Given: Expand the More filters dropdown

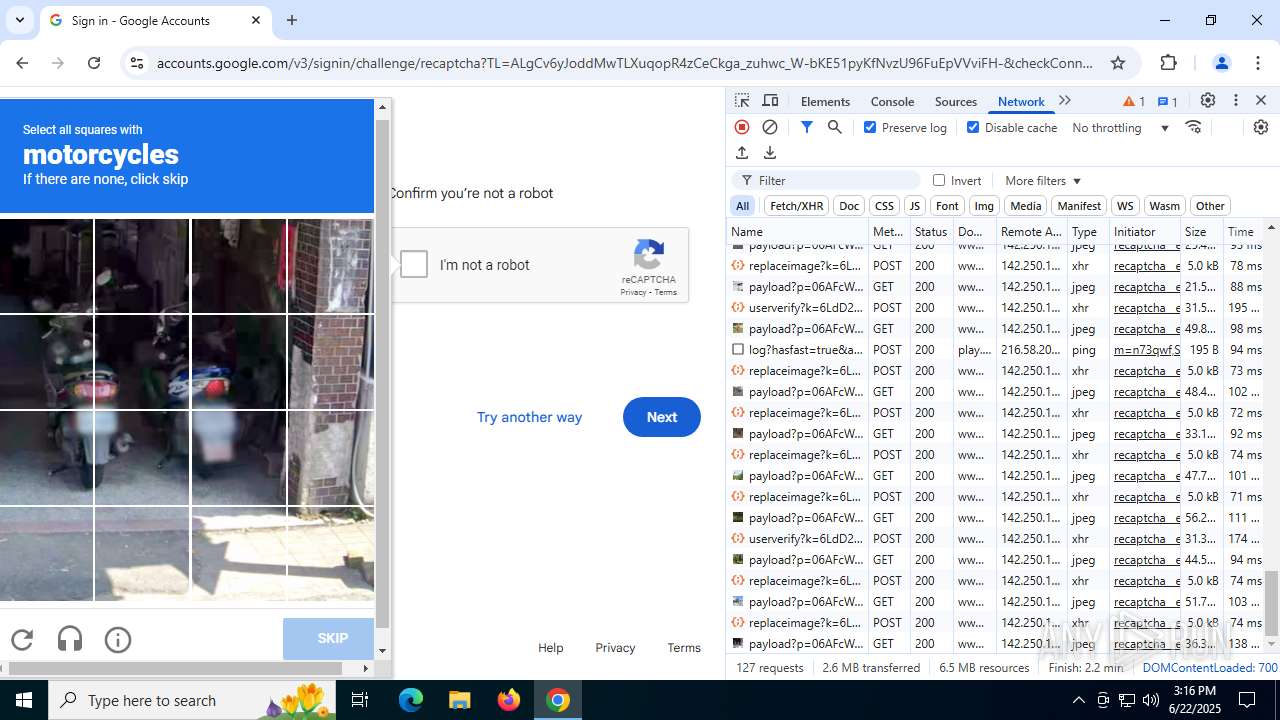Looking at the screenshot, I should click(x=1043, y=181).
